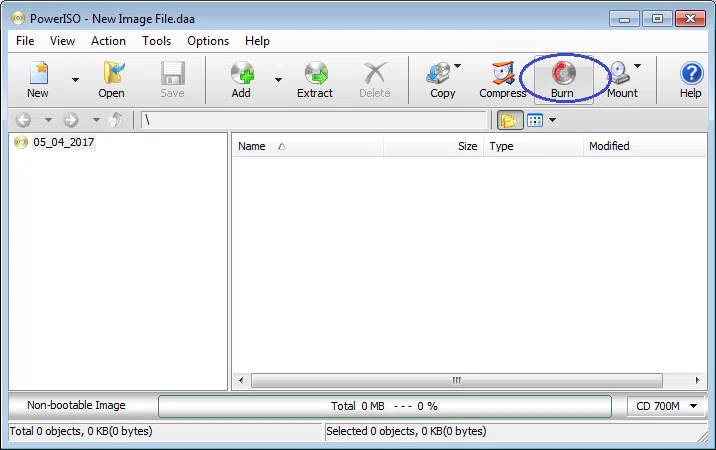Toggle the folder tree view button
The width and height of the screenshot is (716, 450).
tap(510, 121)
